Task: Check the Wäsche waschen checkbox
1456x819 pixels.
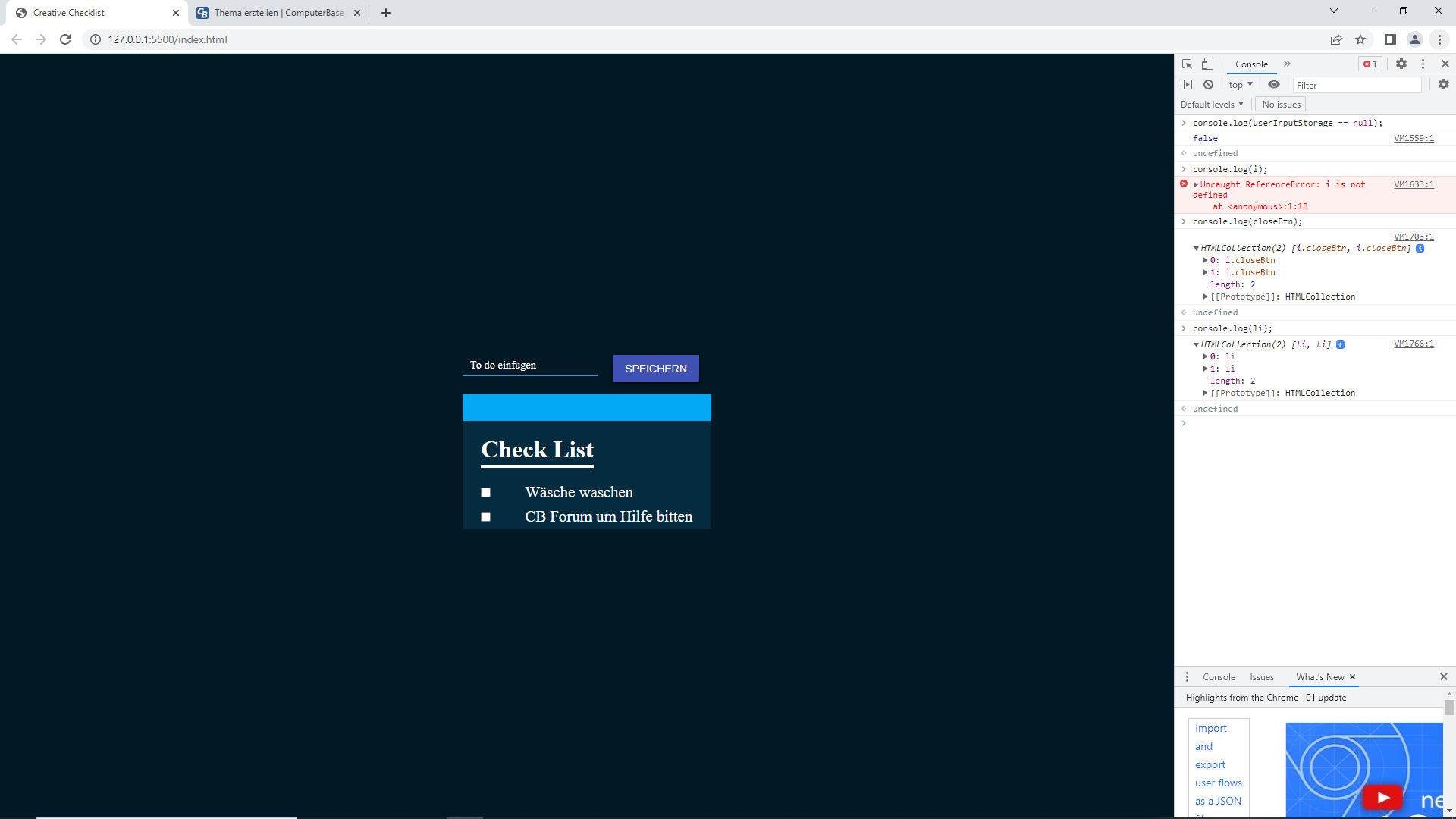Action: tap(486, 493)
